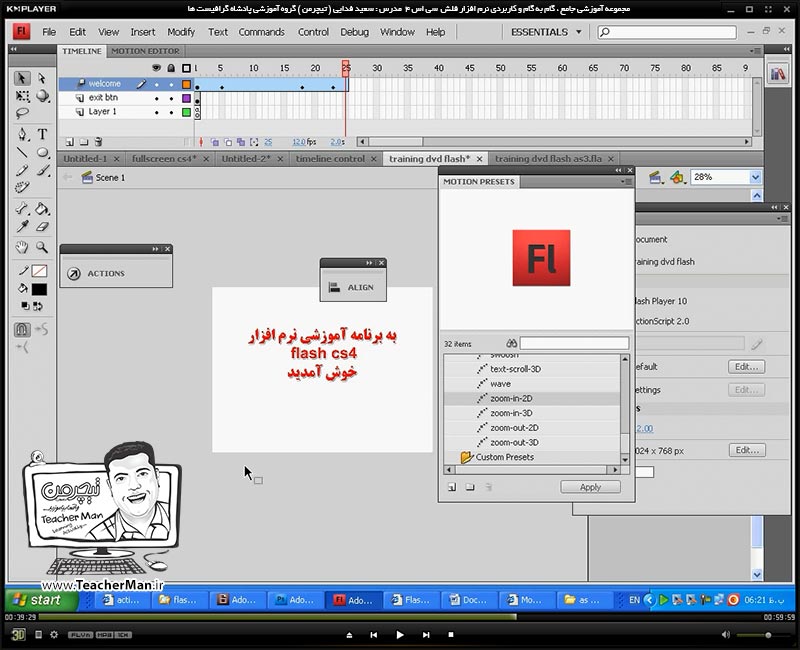Image resolution: width=800 pixels, height=650 pixels.
Task: Select the Brush tool
Action: click(43, 170)
